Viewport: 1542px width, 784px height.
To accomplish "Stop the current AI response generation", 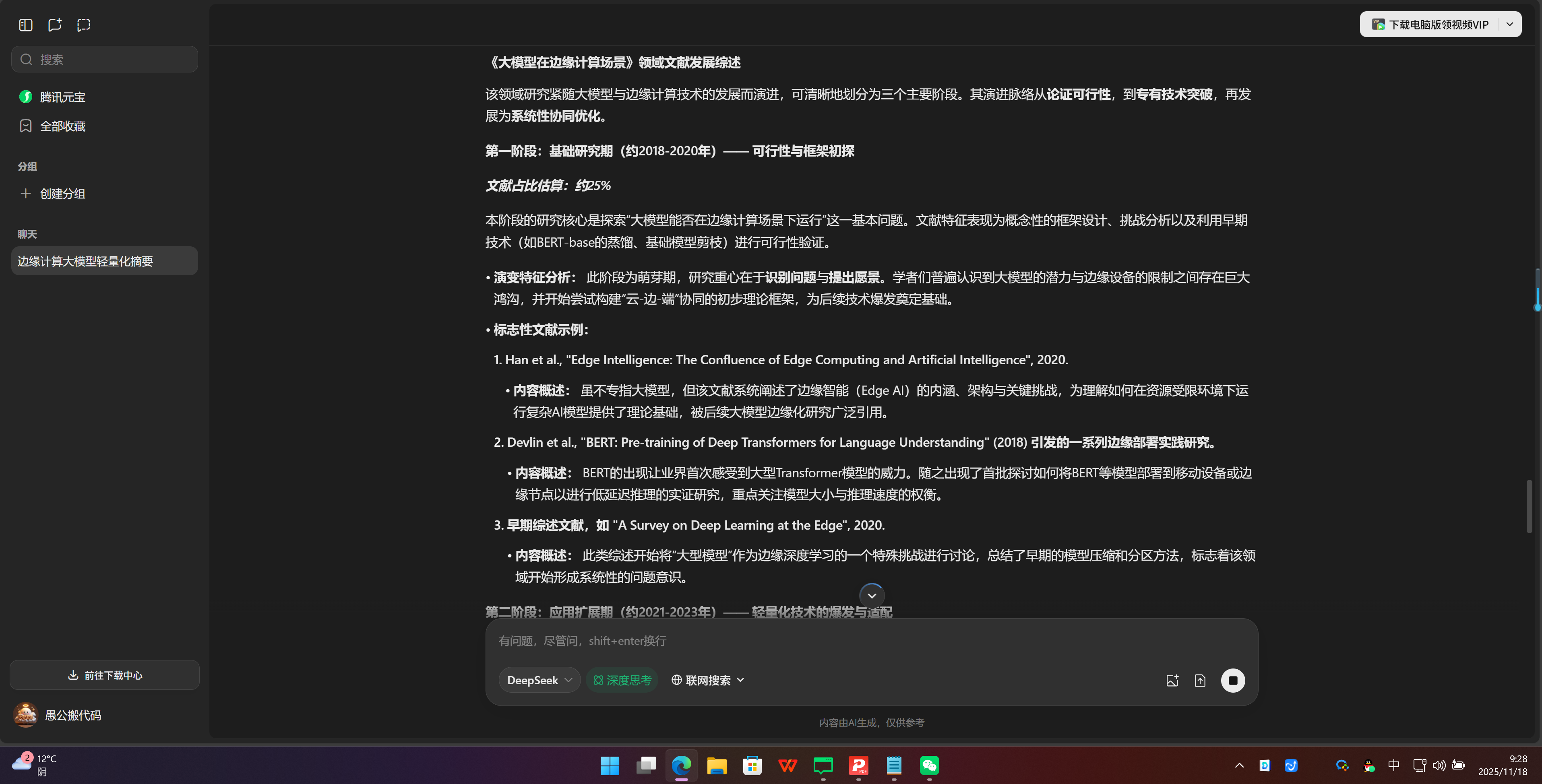I will (1233, 680).
